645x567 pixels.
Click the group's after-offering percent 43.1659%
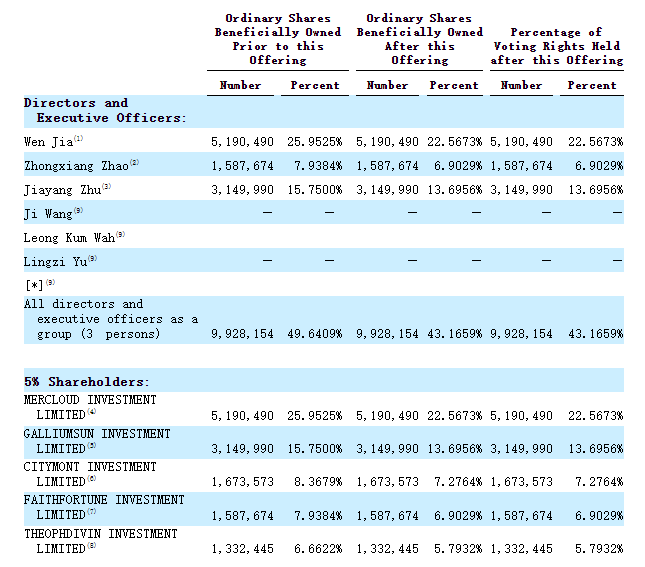[x=455, y=334]
